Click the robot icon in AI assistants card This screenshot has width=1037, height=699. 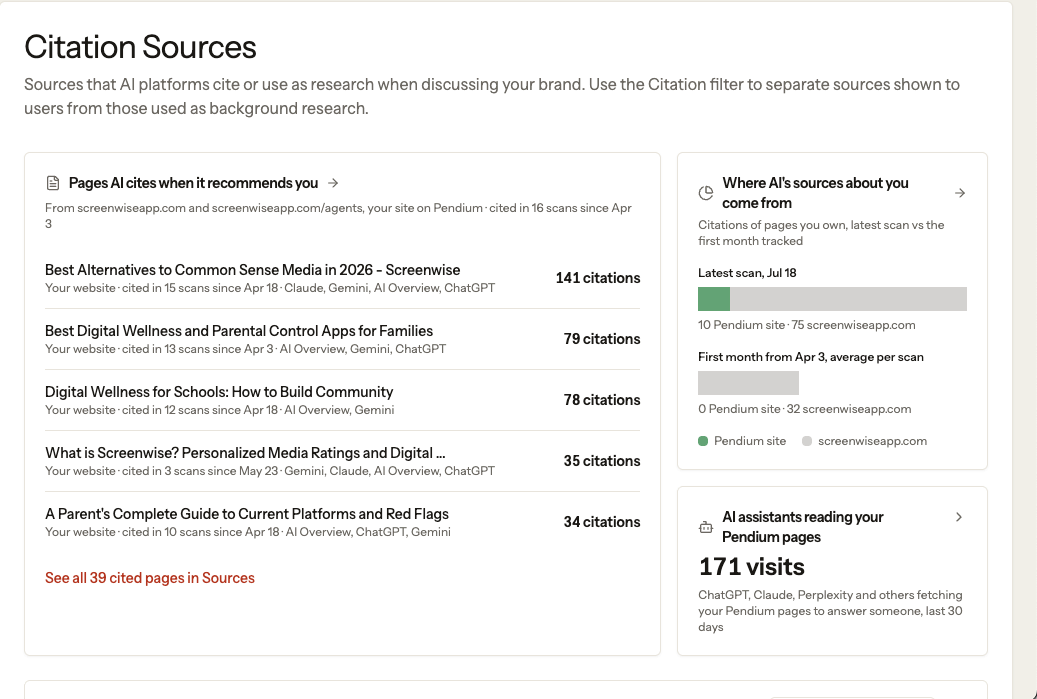[706, 527]
